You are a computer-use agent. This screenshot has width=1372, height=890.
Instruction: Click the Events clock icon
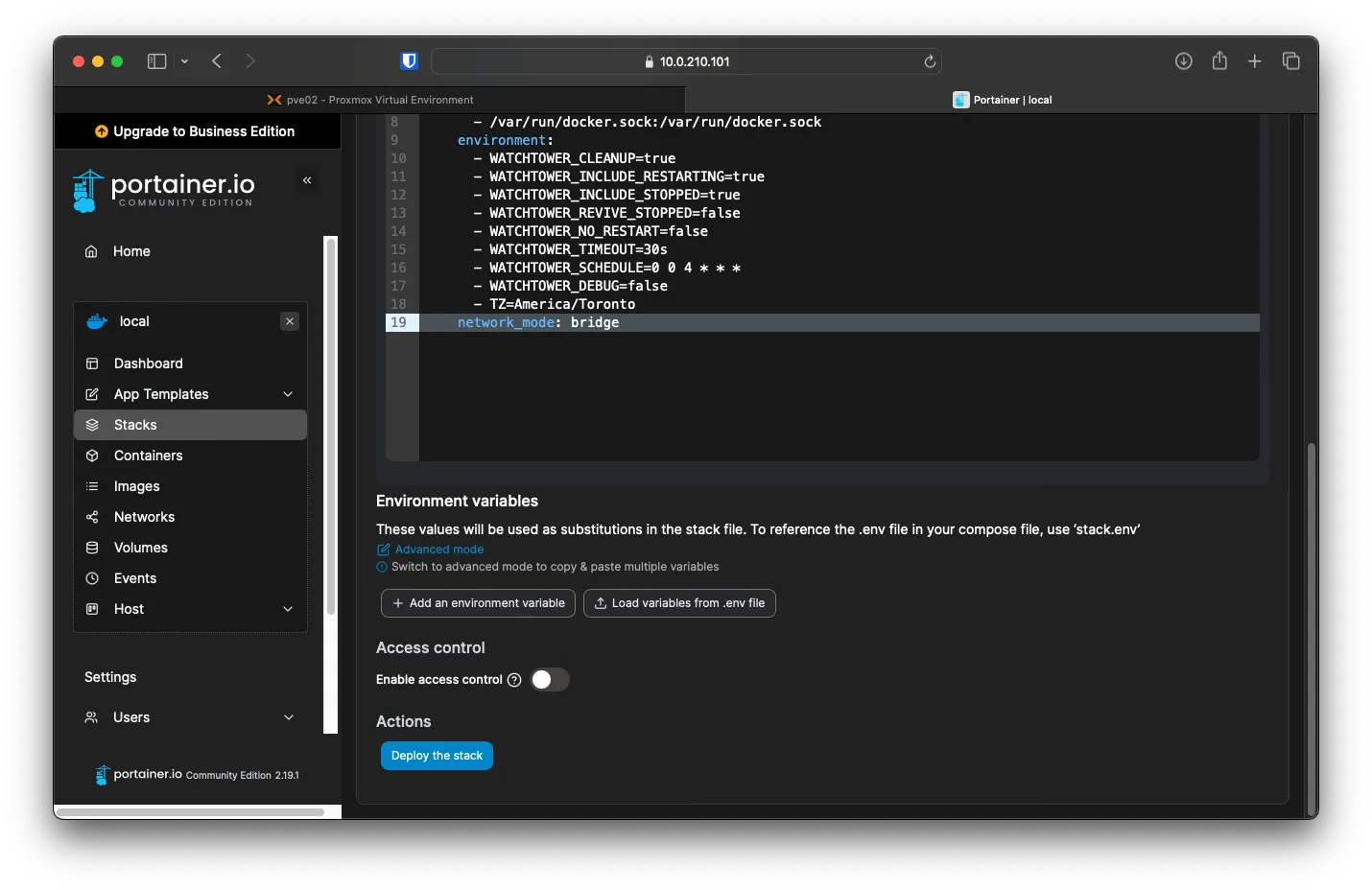[x=92, y=578]
